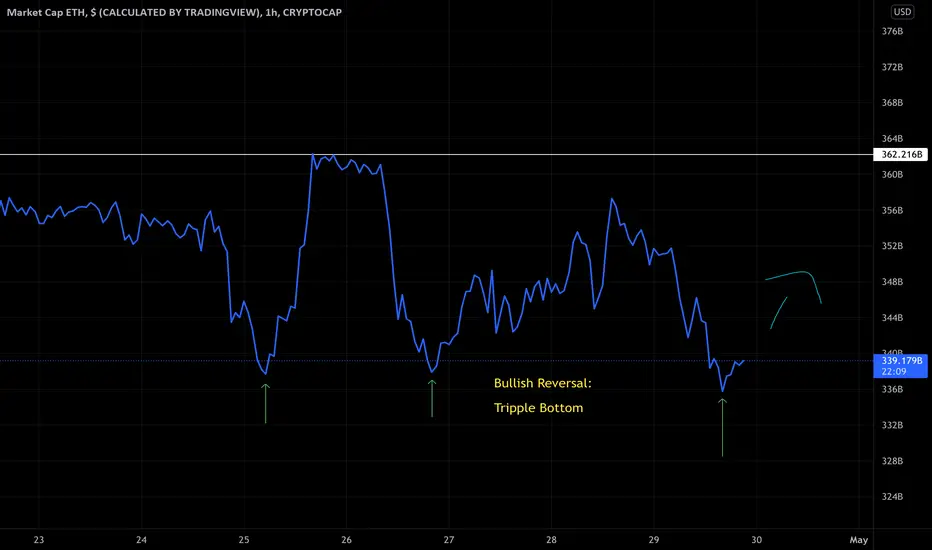Viewport: 932px width, 550px height.
Task: Click date 26 on the time axis
Action: coord(347,540)
